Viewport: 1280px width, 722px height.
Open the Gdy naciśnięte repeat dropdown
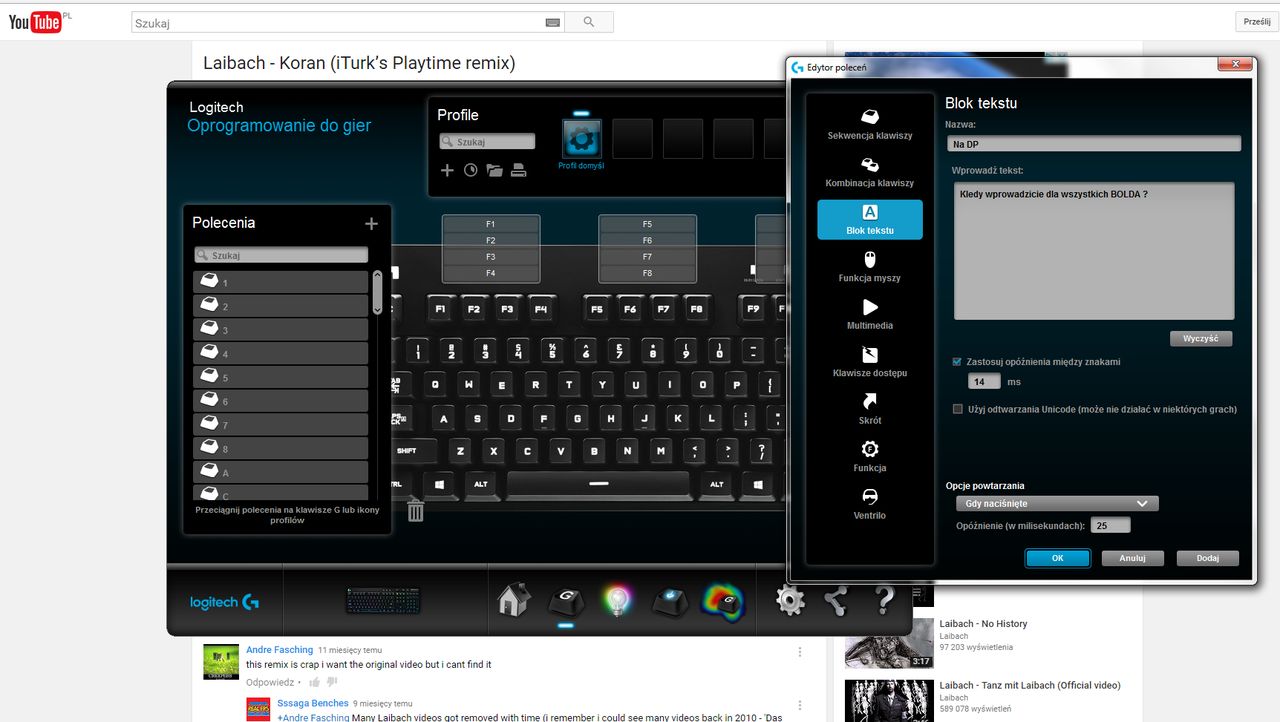click(1057, 504)
